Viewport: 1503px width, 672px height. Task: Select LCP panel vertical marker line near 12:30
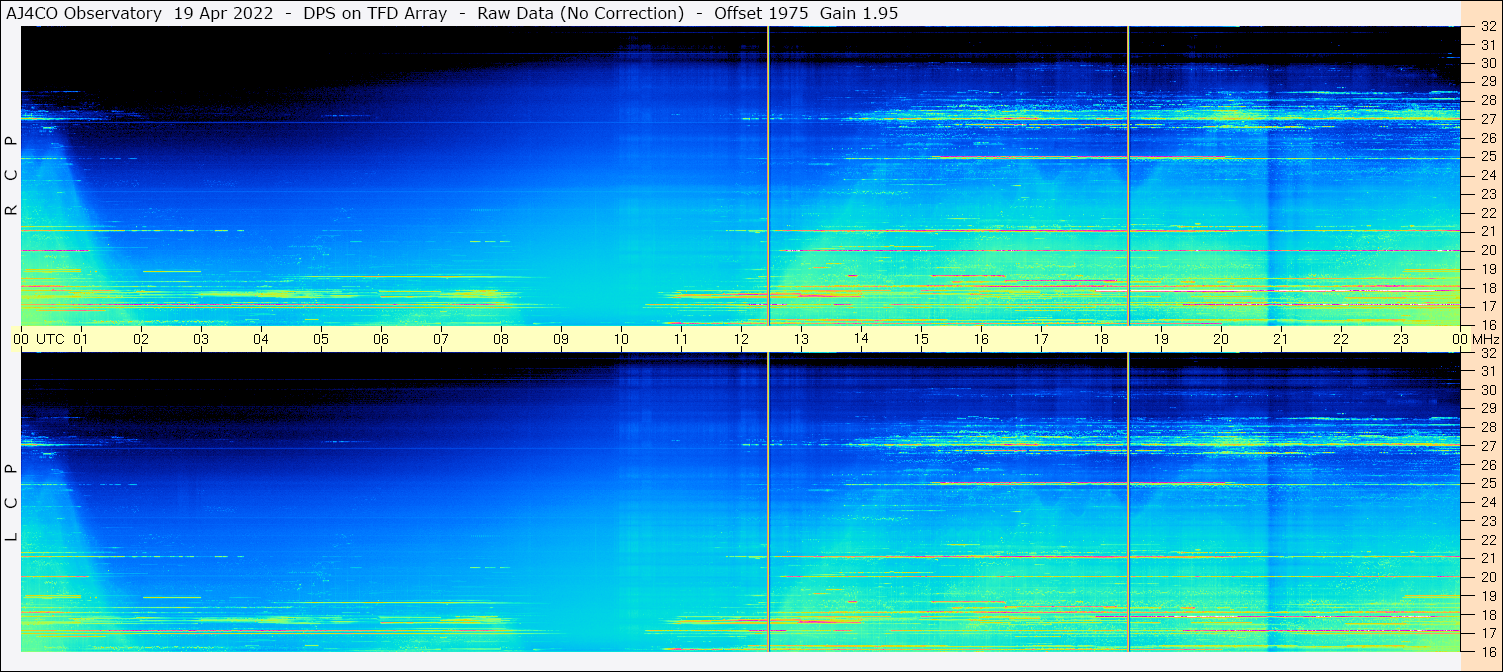(x=768, y=502)
